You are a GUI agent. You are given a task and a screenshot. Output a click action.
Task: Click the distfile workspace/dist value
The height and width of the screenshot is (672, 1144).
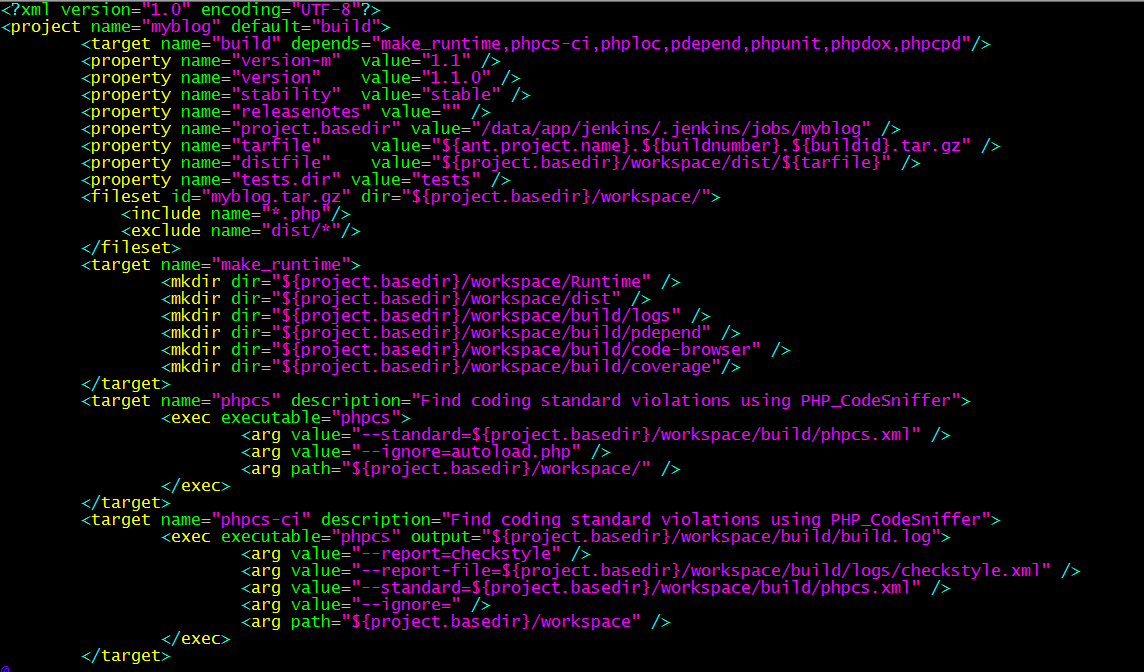click(661, 163)
